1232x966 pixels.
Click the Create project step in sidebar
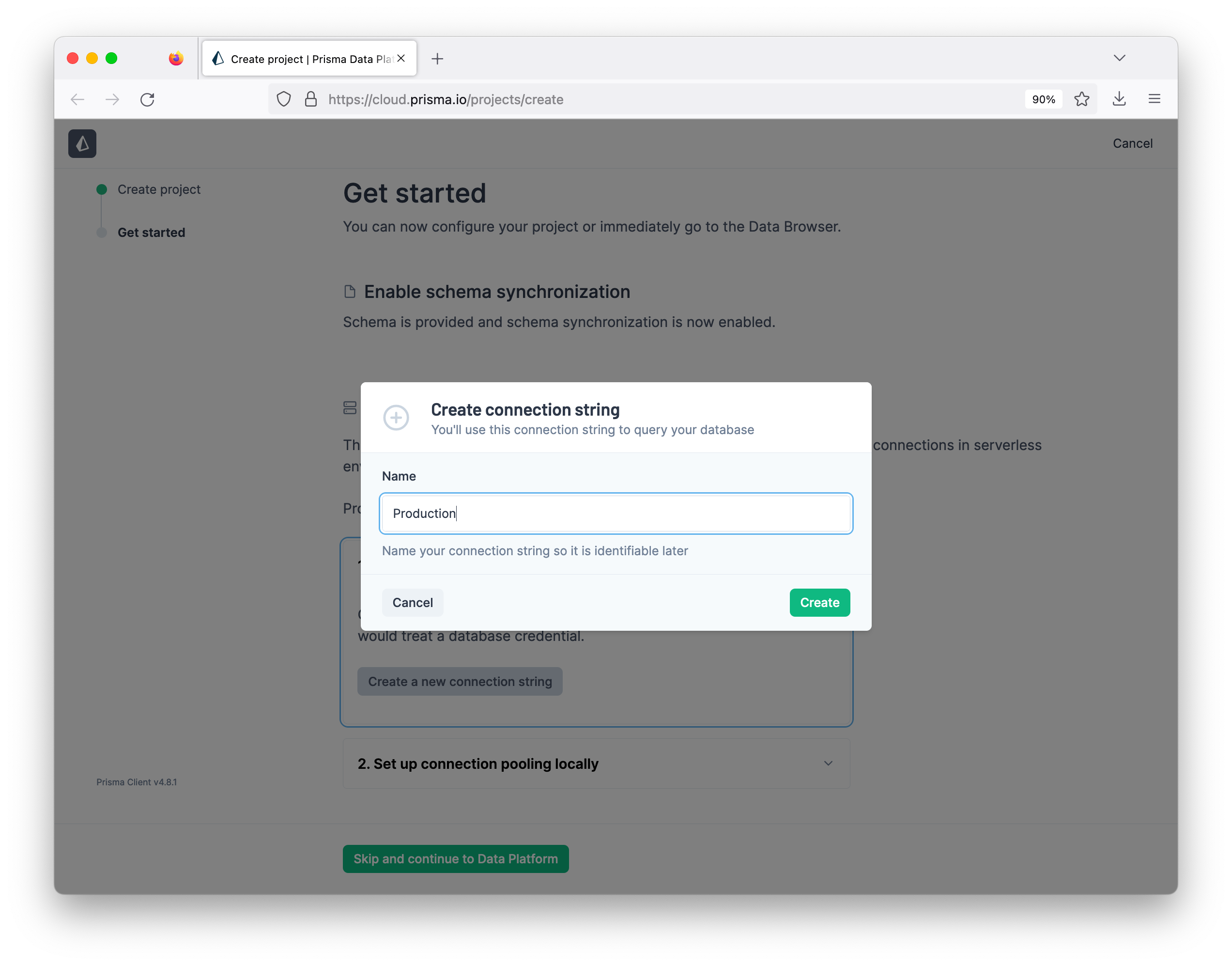point(158,188)
